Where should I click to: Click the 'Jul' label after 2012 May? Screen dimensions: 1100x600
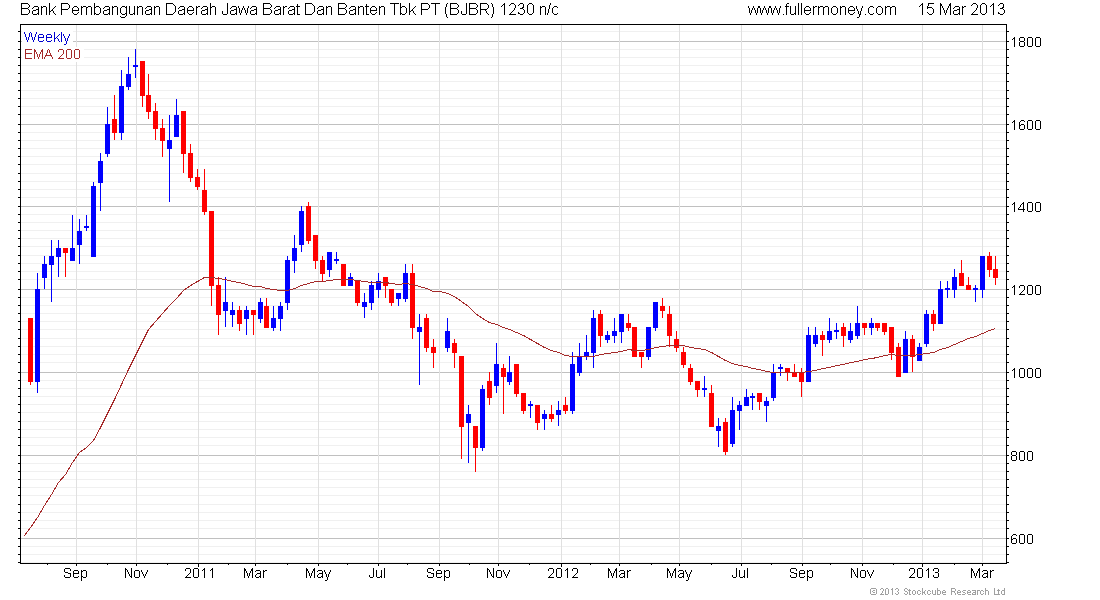(740, 573)
